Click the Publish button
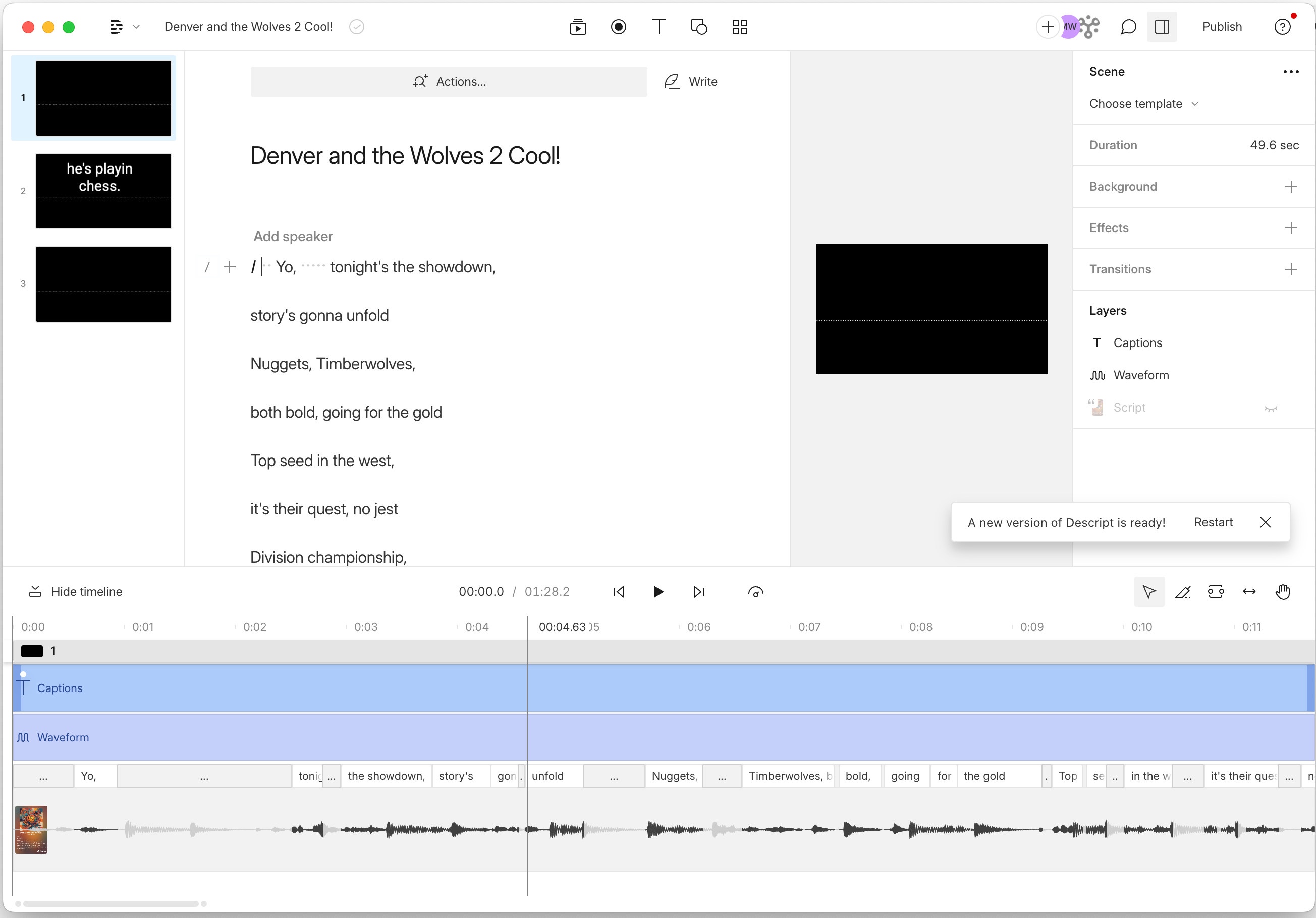1316x918 pixels. pos(1222,26)
